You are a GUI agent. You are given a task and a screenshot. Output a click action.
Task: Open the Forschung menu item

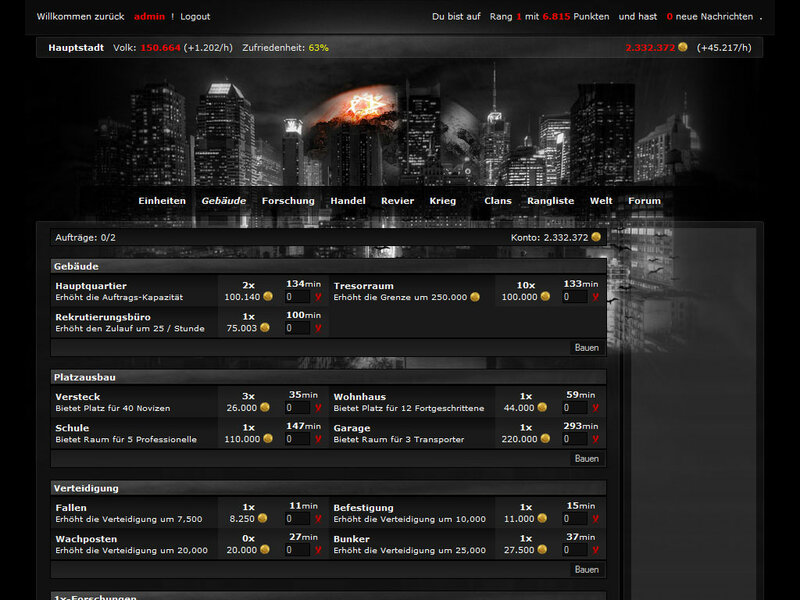(x=288, y=200)
